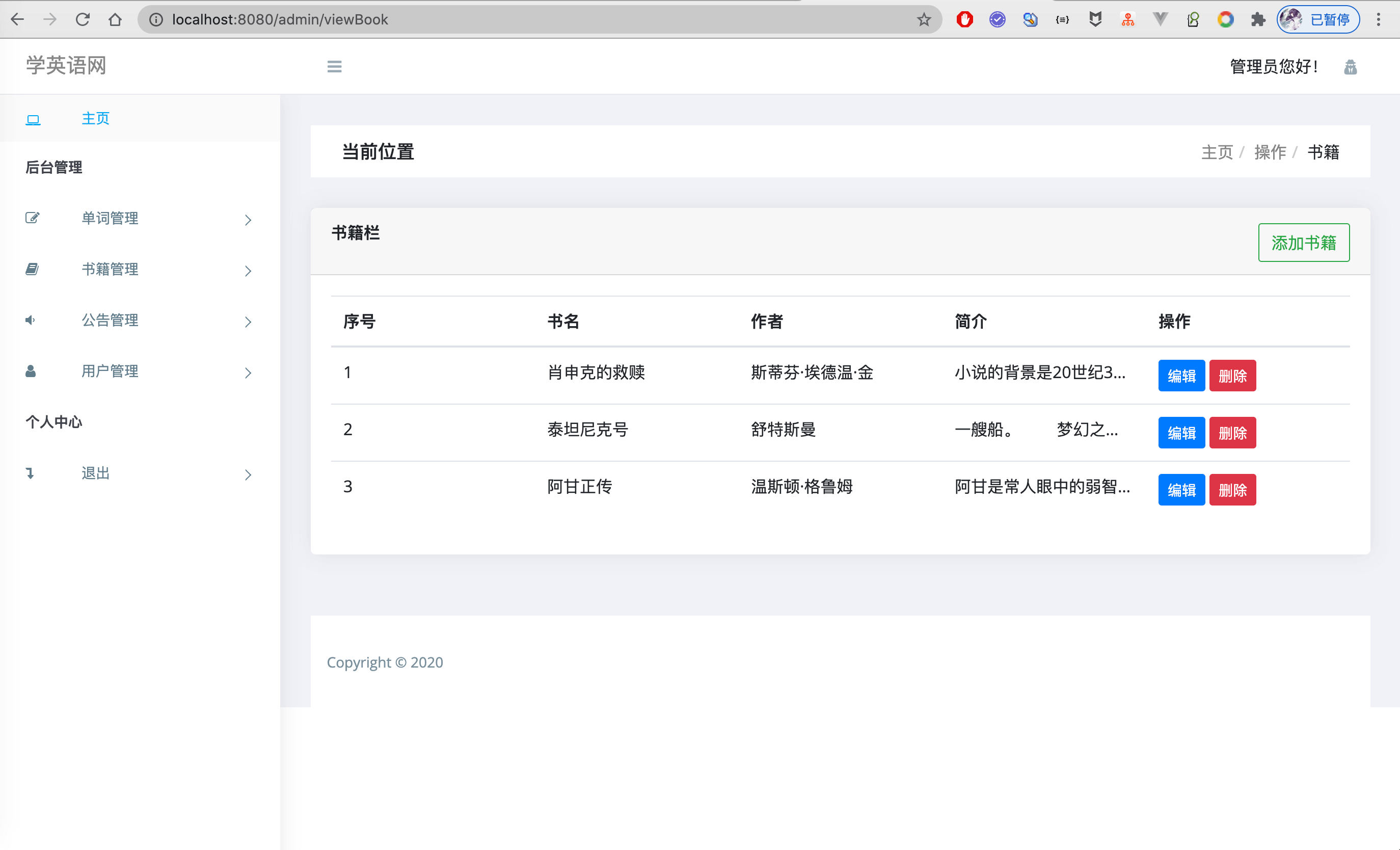Select the 退出 menu entry
This screenshot has height=850, width=1400.
coord(95,473)
